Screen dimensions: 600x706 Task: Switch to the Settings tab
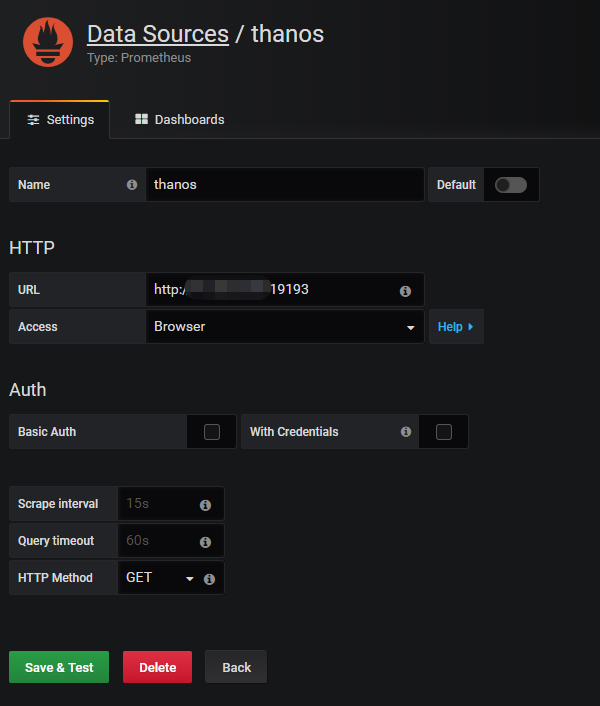pyautogui.click(x=59, y=120)
